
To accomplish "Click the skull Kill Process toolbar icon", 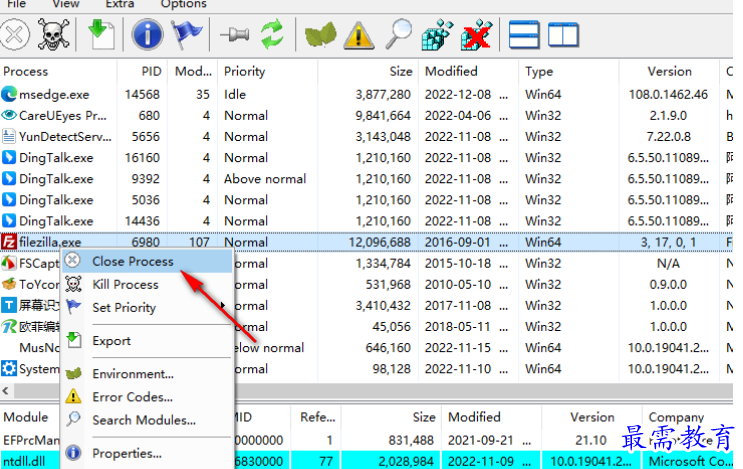I will click(53, 35).
